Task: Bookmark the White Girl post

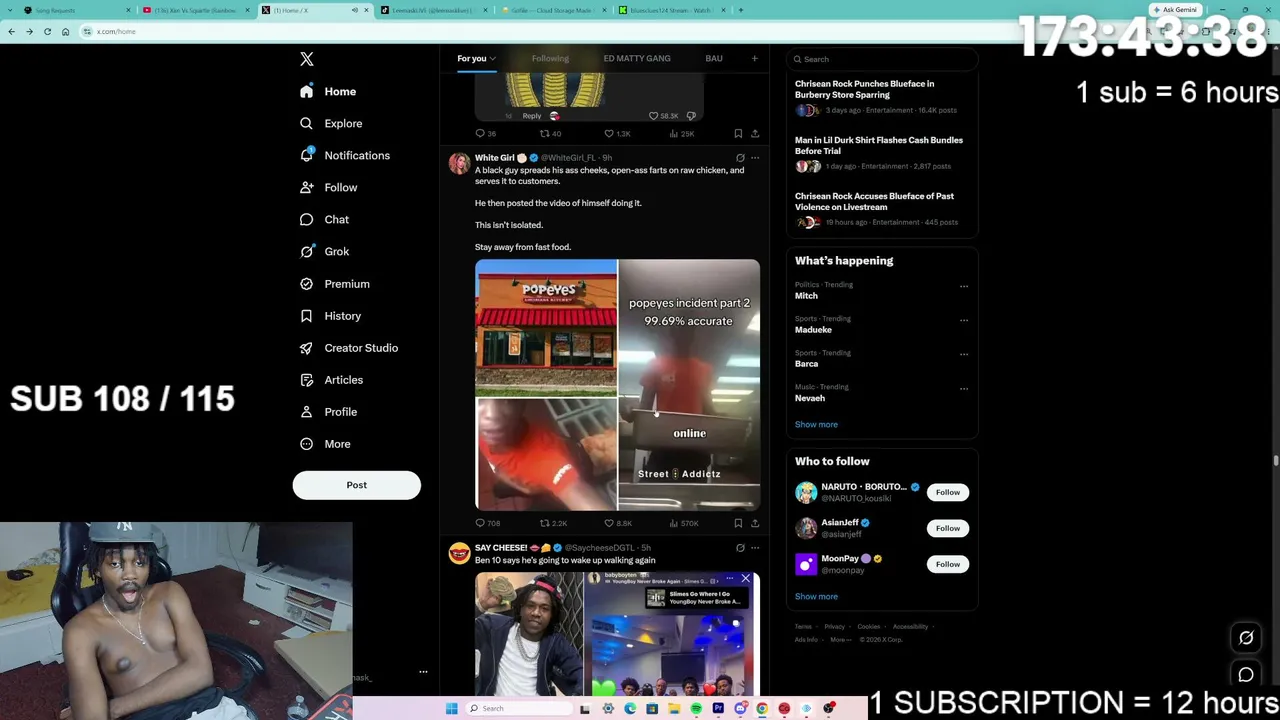Action: coord(738,523)
